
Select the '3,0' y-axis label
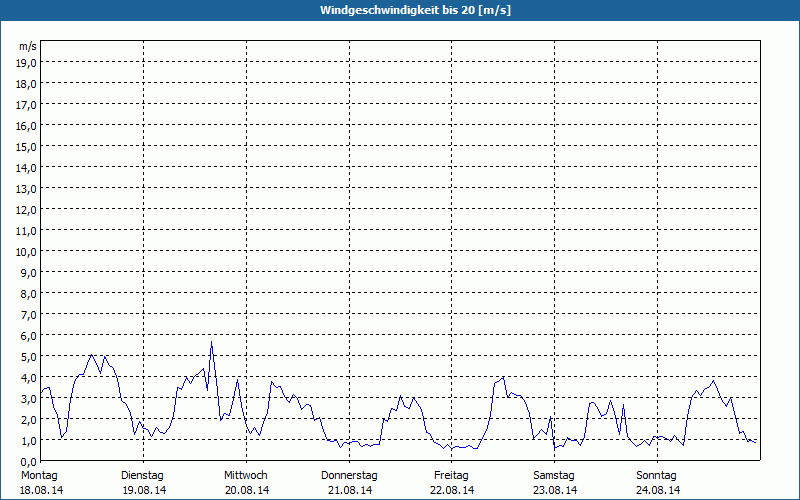[x=29, y=399]
